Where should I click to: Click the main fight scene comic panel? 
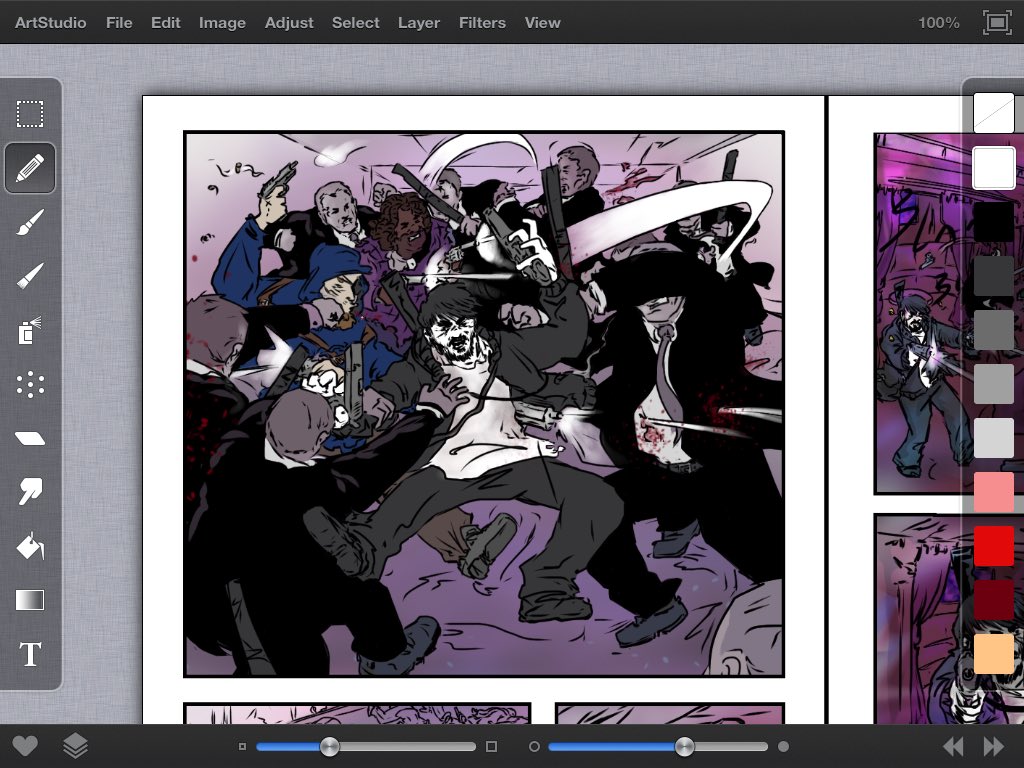484,404
